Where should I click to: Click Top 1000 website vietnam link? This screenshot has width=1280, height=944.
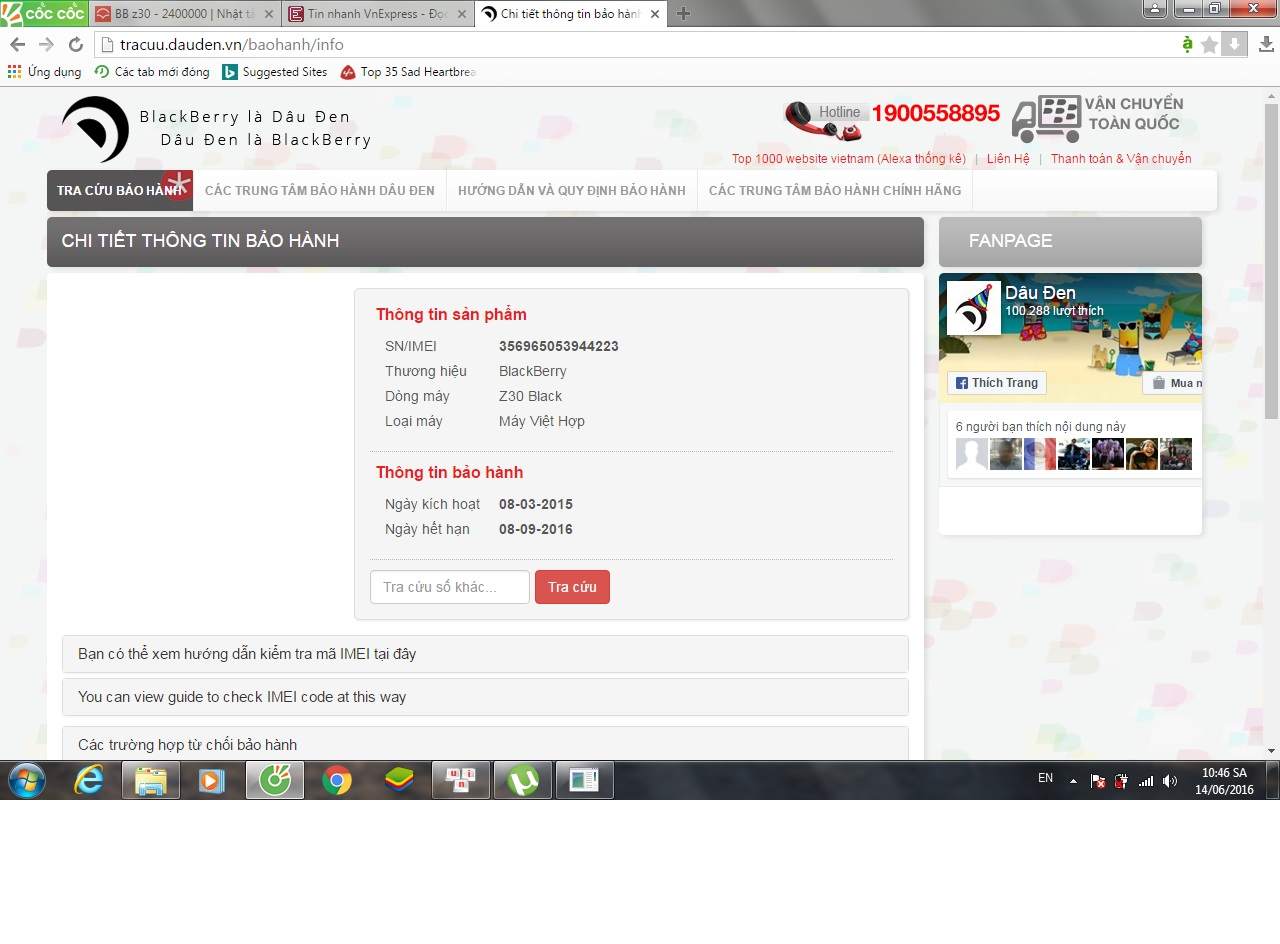849,159
